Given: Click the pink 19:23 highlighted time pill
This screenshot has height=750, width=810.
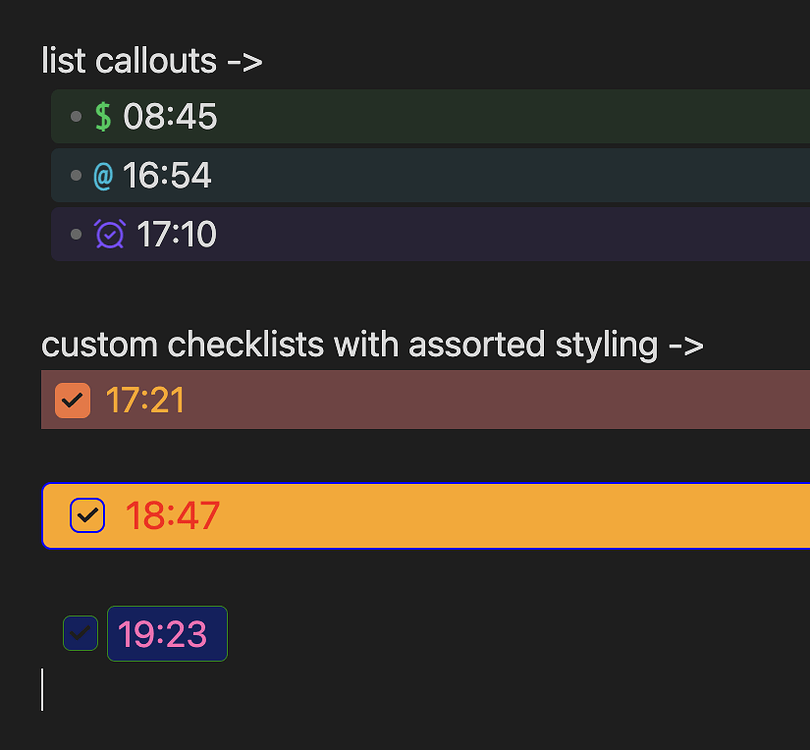Looking at the screenshot, I should click(166, 633).
